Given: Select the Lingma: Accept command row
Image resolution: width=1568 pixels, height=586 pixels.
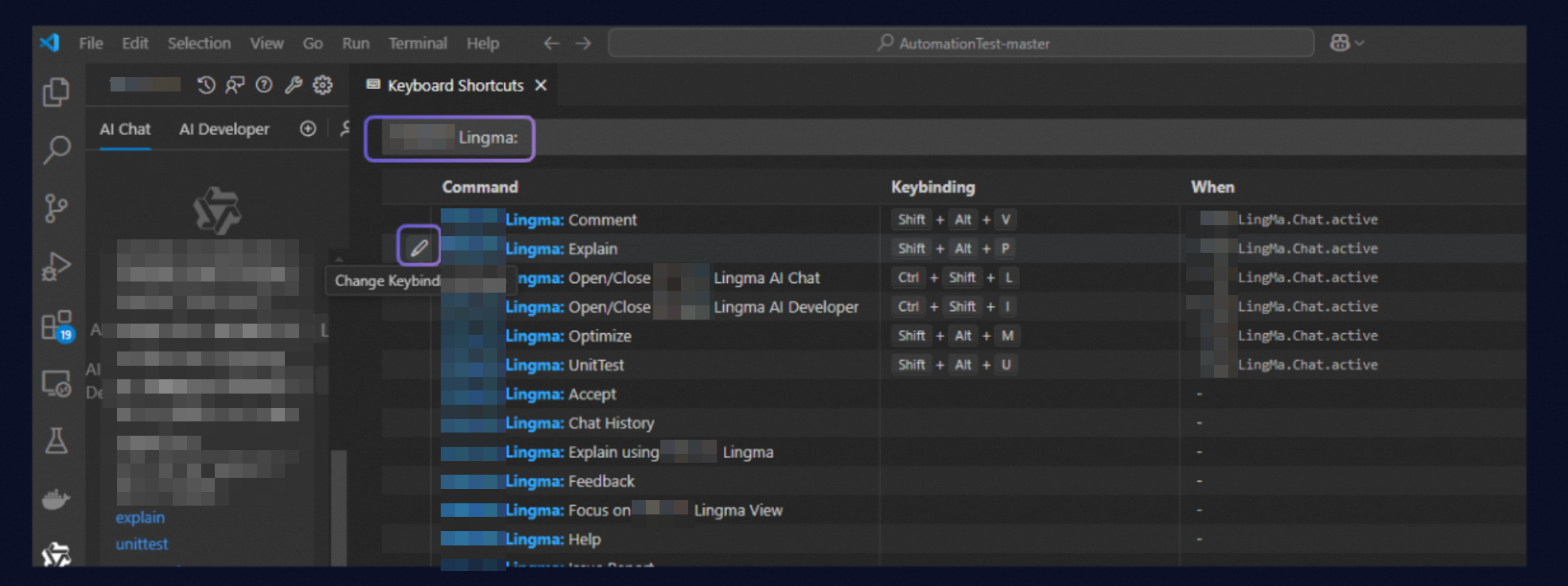Looking at the screenshot, I should pos(954,394).
